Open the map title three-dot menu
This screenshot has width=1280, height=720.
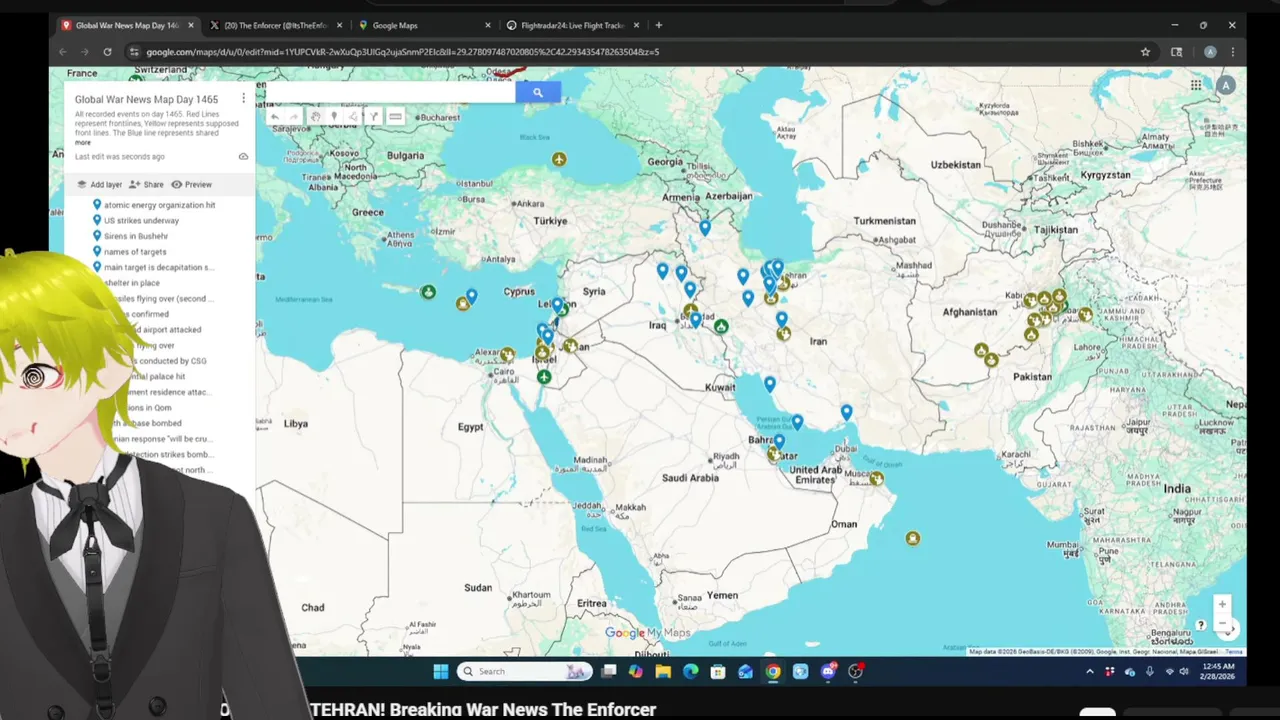point(243,98)
